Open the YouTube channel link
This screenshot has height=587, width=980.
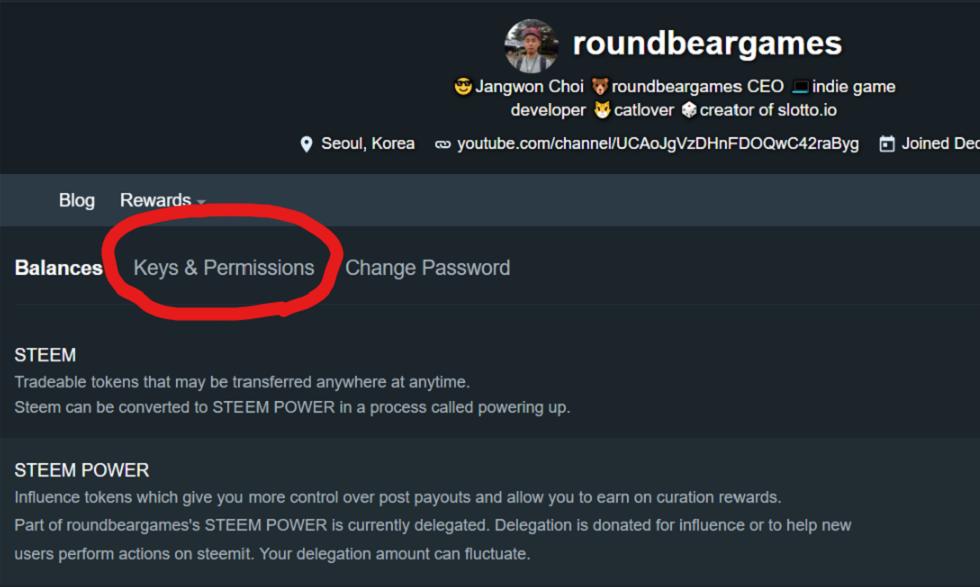tap(657, 144)
